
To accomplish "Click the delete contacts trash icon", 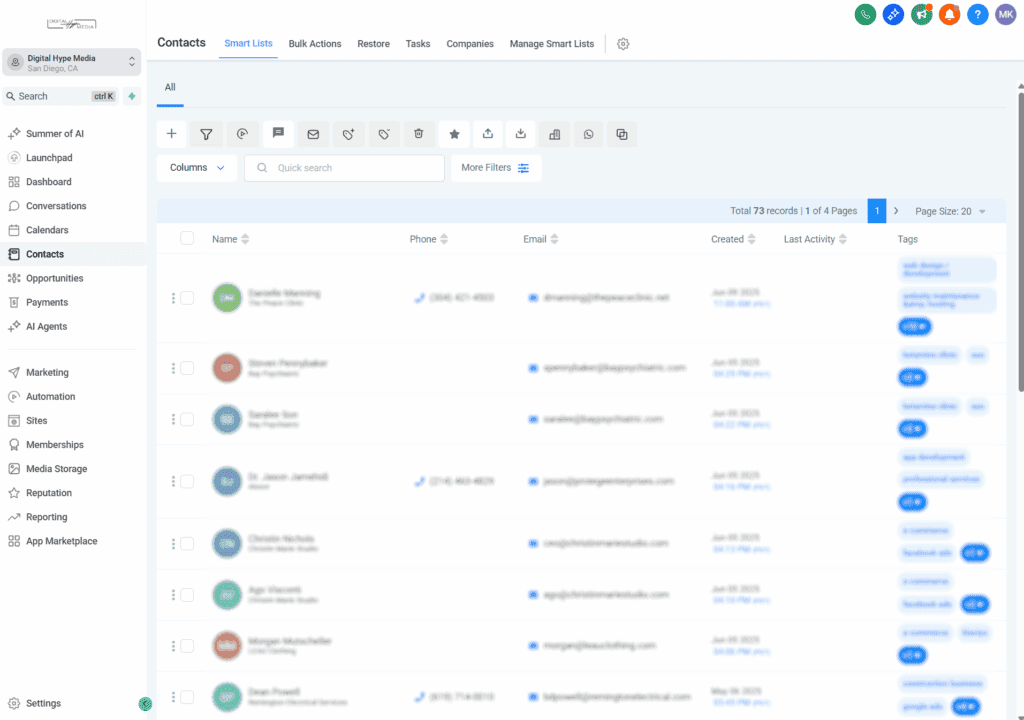I will tap(419, 134).
